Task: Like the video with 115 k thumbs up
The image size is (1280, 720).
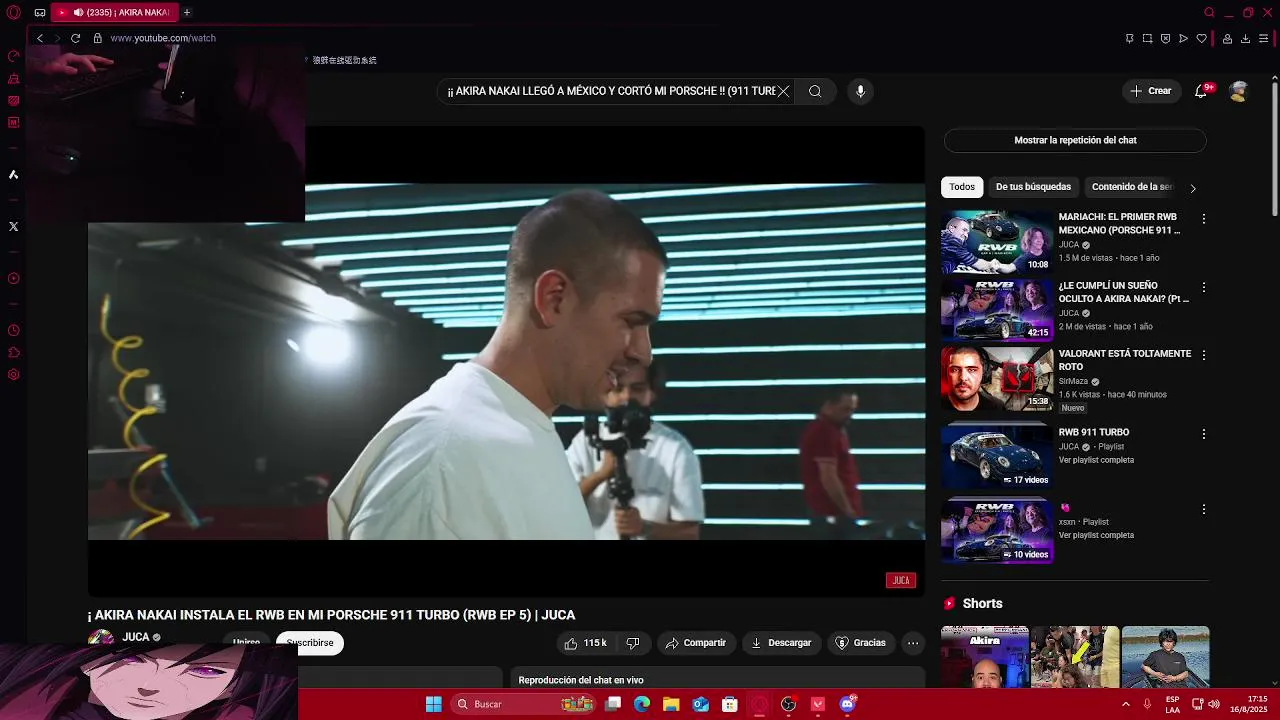Action: point(586,643)
